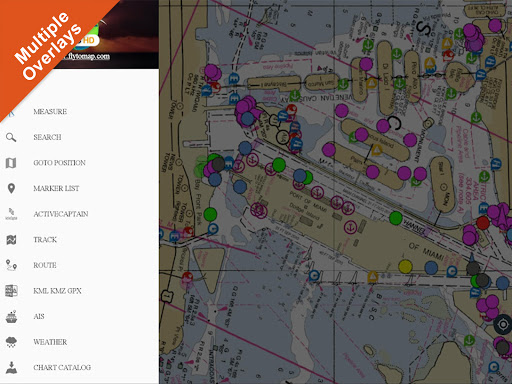
Task: Open the KML KMZ GPX icon
Action: [x=11, y=291]
